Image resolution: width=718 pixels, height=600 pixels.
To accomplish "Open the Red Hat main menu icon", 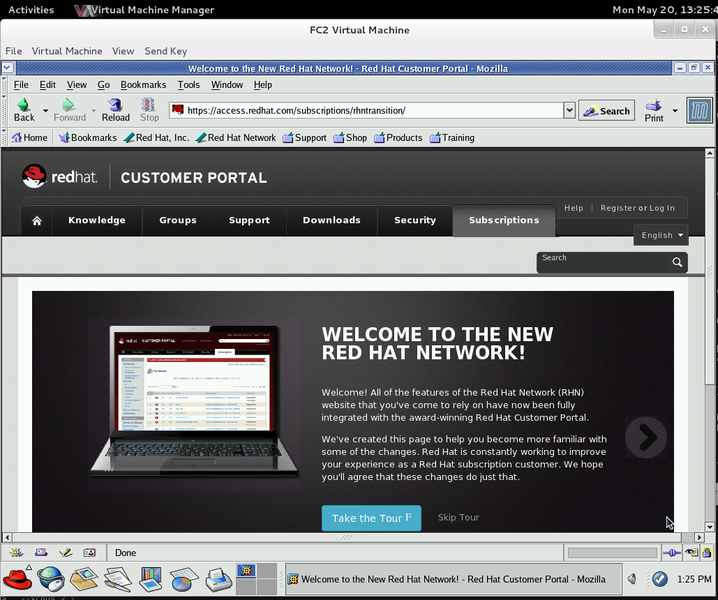I will pos(17,578).
